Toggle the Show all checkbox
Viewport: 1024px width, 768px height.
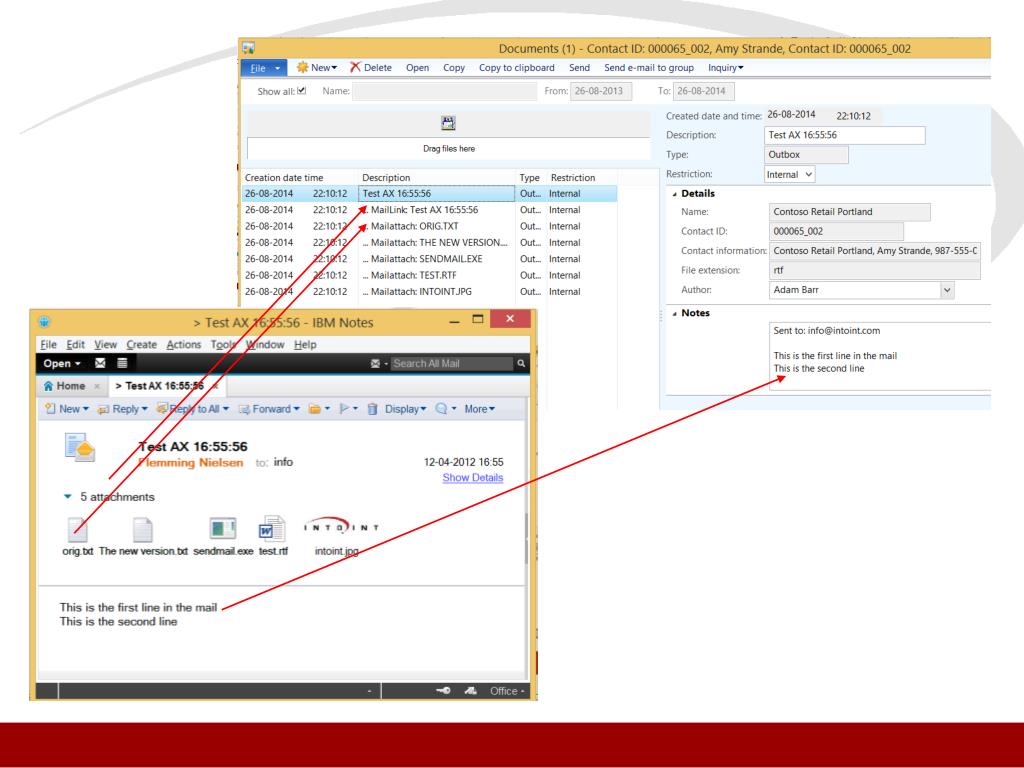tap(302, 91)
